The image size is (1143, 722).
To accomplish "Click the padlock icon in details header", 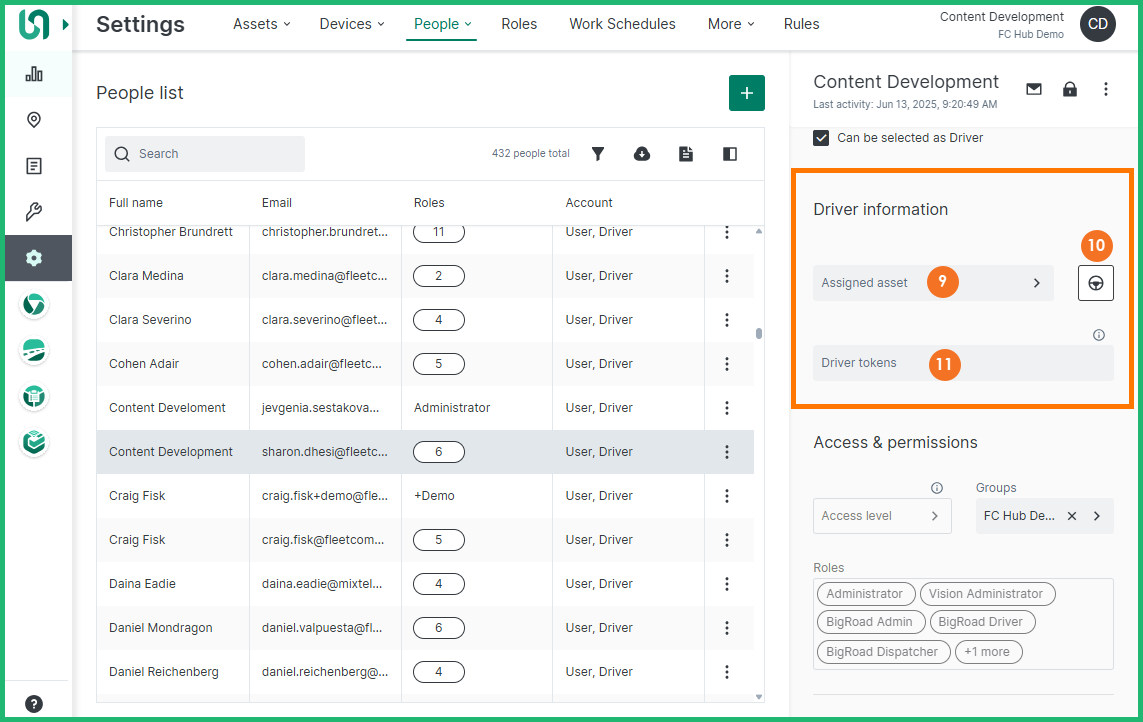I will coord(1070,89).
